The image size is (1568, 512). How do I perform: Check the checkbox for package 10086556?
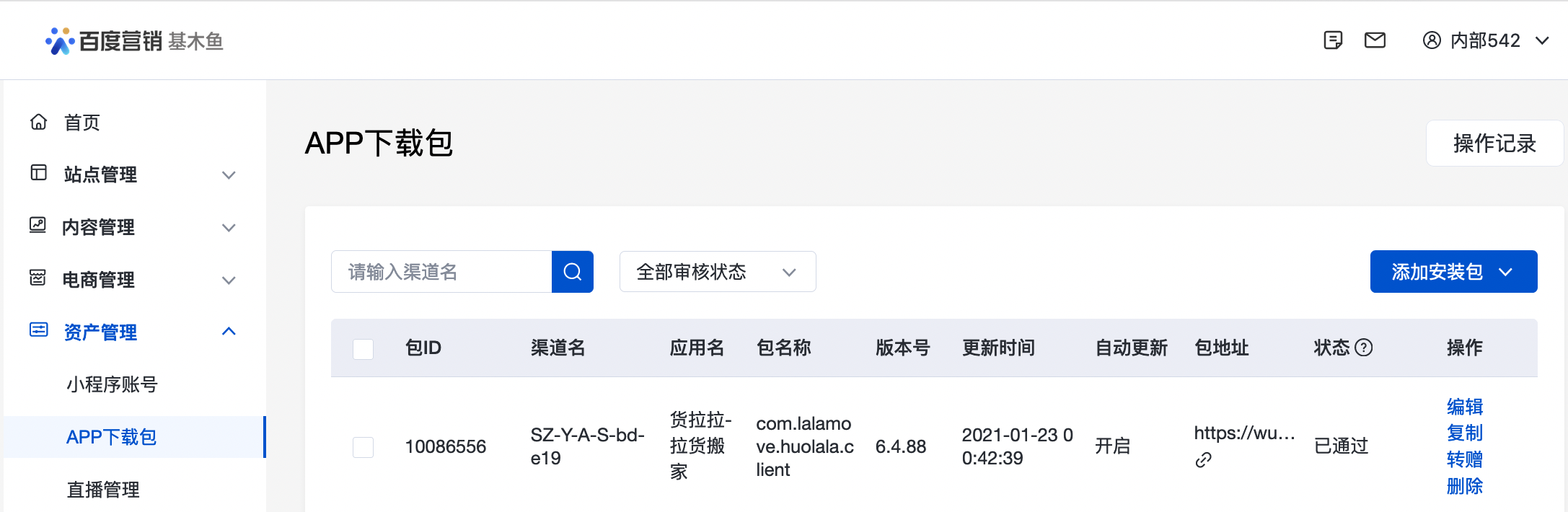[363, 446]
